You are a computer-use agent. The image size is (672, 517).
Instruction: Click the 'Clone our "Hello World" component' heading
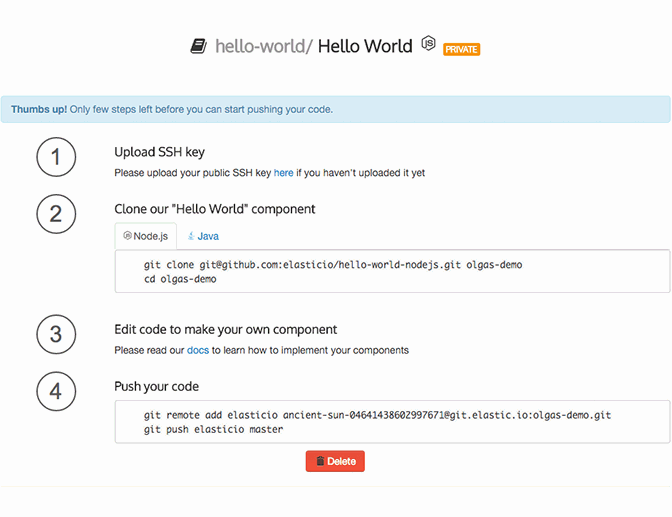[214, 209]
